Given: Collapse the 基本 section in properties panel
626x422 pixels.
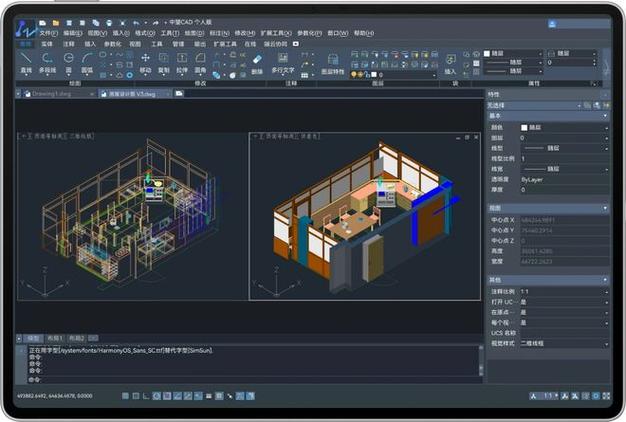Looking at the screenshot, I should coord(605,116).
